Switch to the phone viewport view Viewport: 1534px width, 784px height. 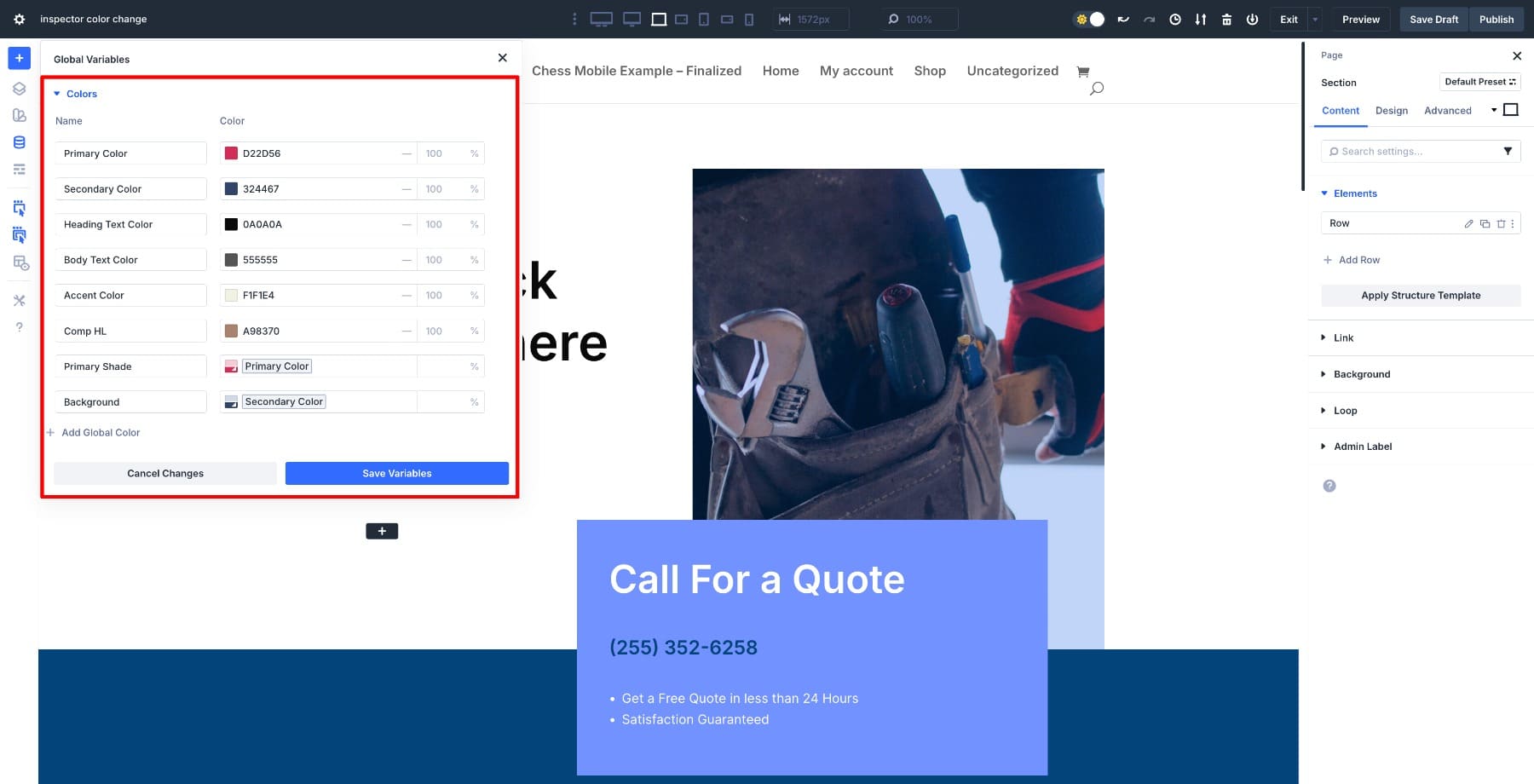pos(749,19)
